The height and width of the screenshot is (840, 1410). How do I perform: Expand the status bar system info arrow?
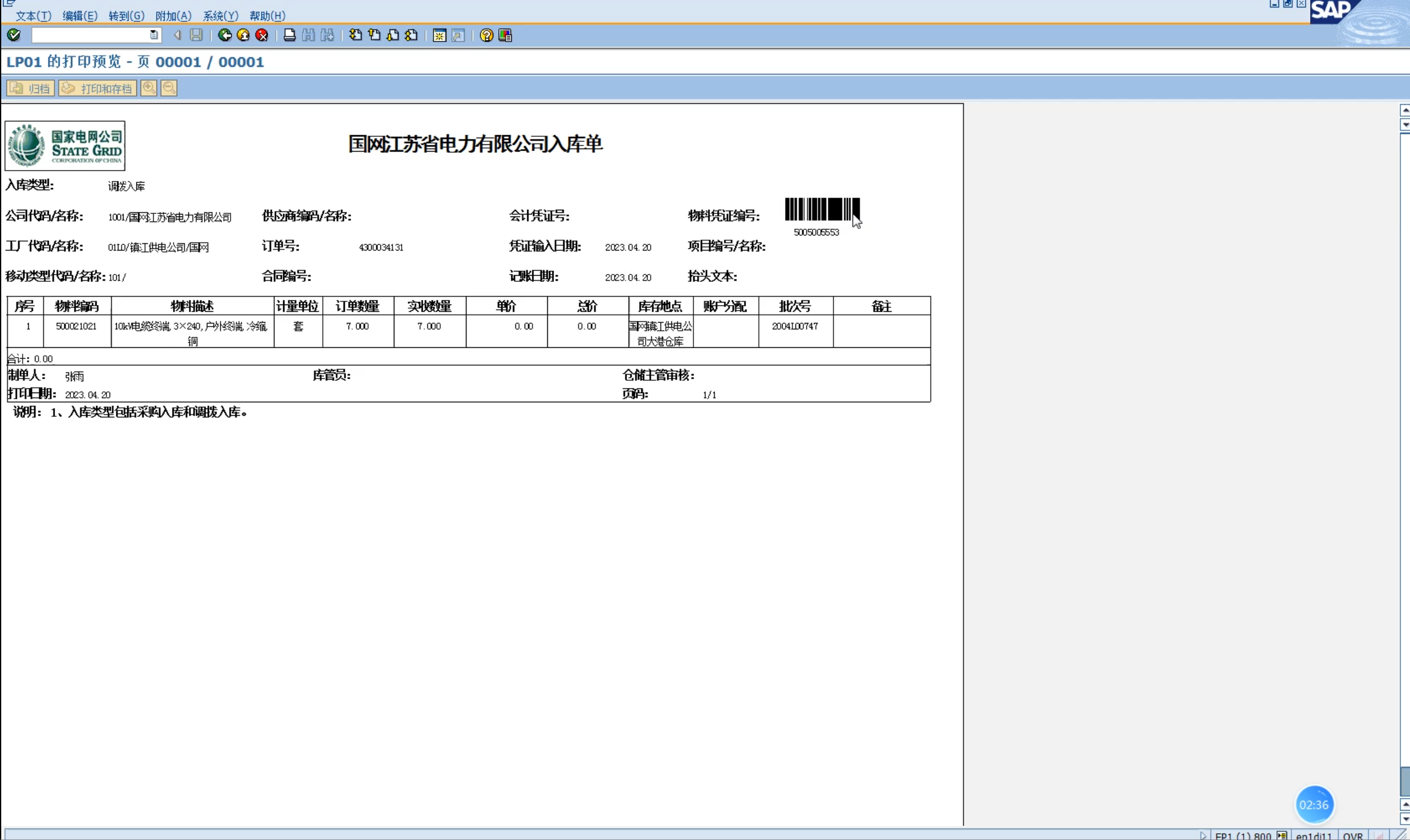[x=1203, y=835]
